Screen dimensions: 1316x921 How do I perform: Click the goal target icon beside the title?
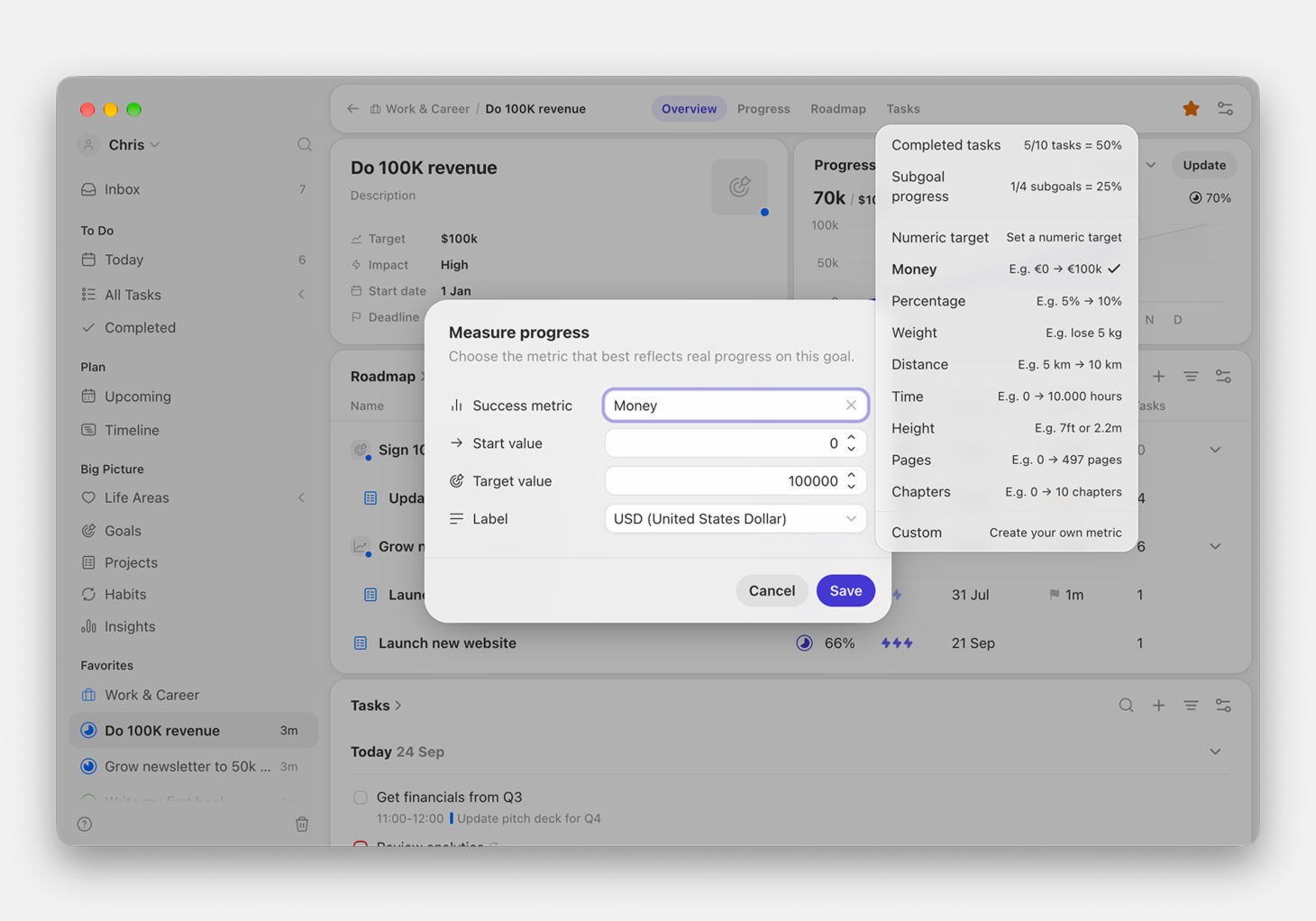tap(740, 187)
